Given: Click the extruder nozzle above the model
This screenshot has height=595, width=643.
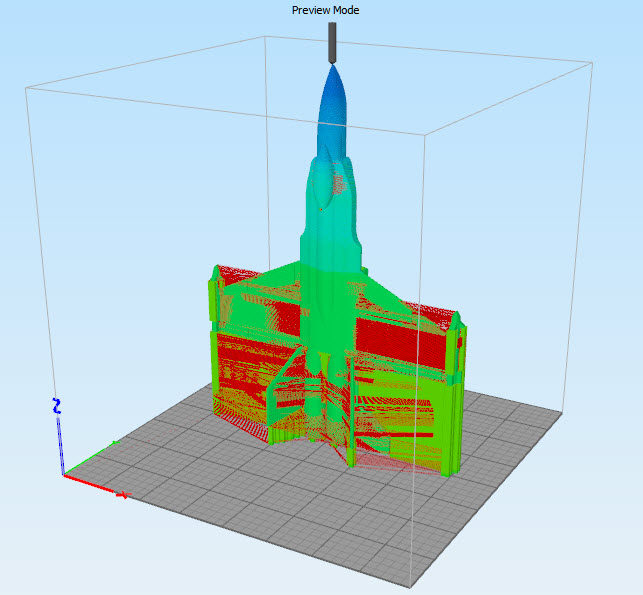Looking at the screenshot, I should coord(332,43).
